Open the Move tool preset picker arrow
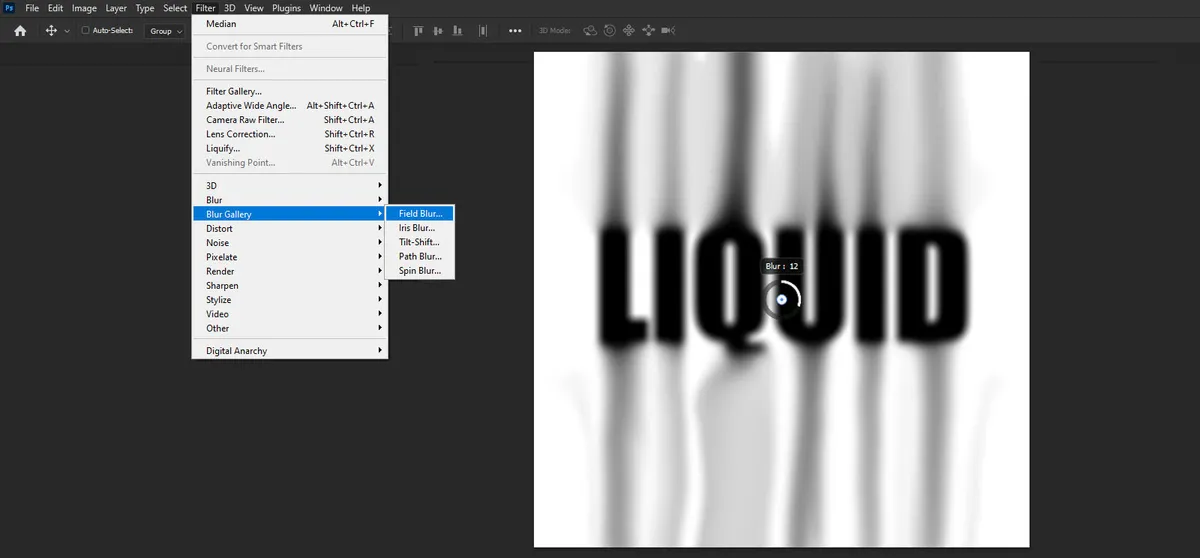This screenshot has height=558, width=1200. point(67,31)
